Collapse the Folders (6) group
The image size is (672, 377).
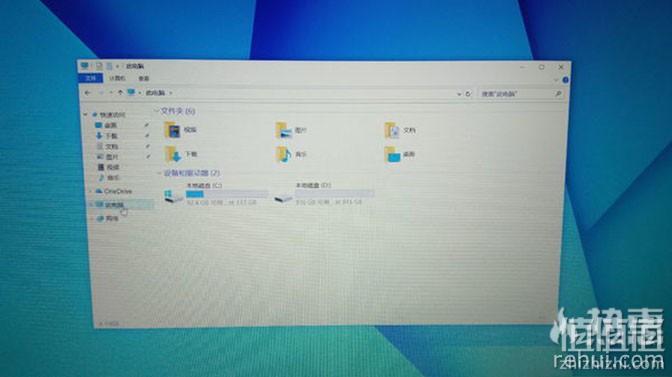click(156, 111)
